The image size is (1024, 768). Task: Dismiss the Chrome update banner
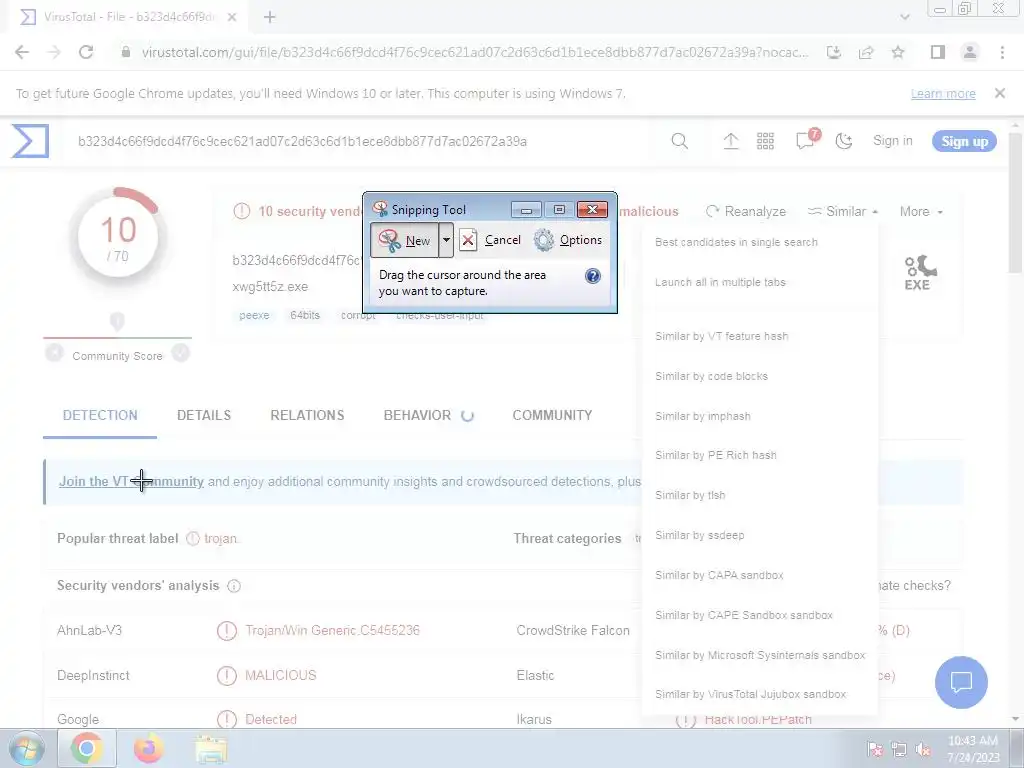[1000, 93]
